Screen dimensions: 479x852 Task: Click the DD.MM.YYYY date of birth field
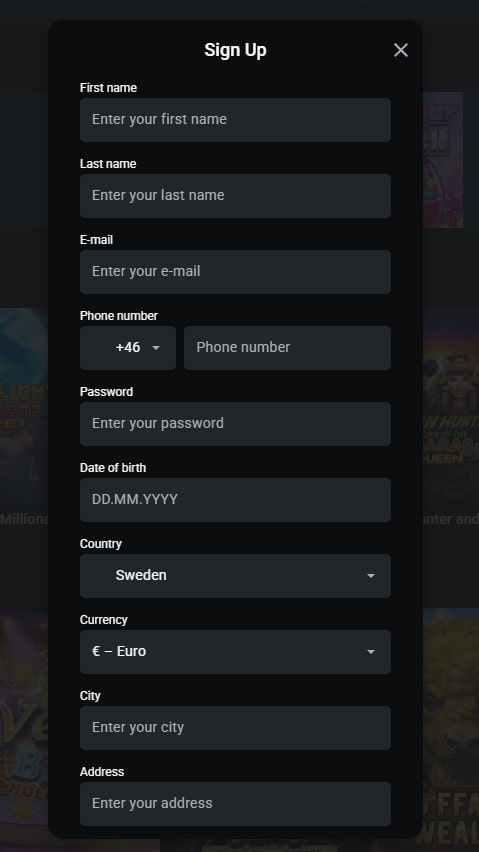pyautogui.click(x=235, y=500)
